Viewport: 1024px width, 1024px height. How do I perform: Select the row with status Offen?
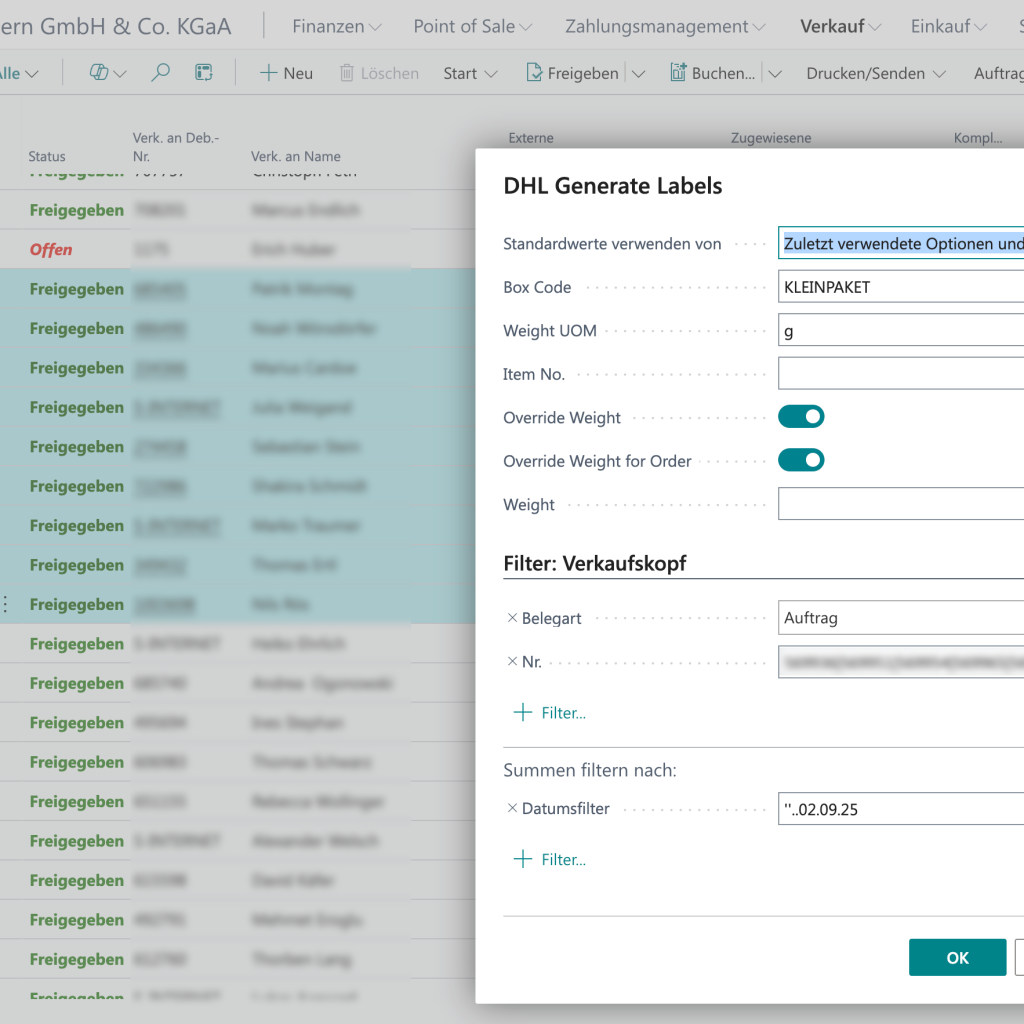click(238, 249)
